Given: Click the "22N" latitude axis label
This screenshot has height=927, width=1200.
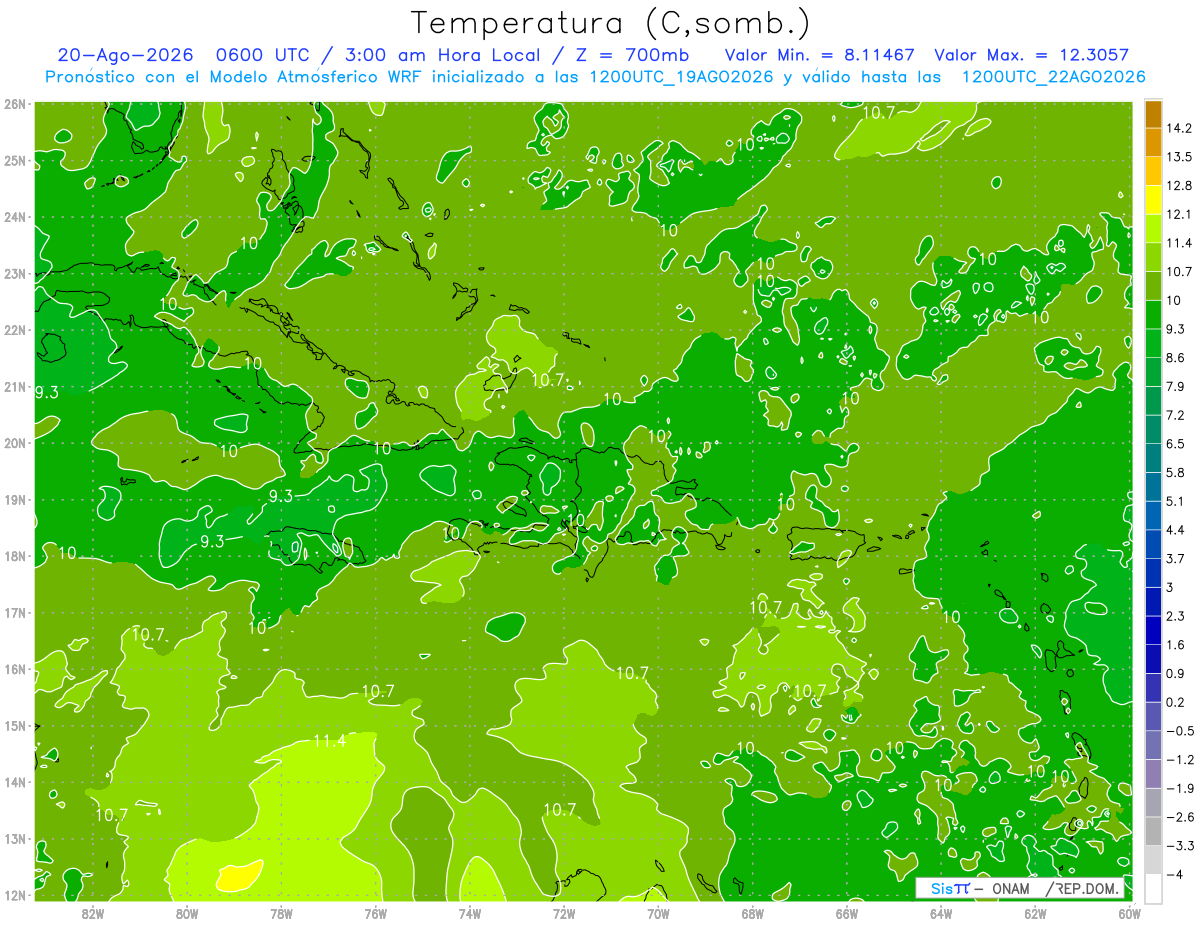Looking at the screenshot, I should pyautogui.click(x=14, y=330).
